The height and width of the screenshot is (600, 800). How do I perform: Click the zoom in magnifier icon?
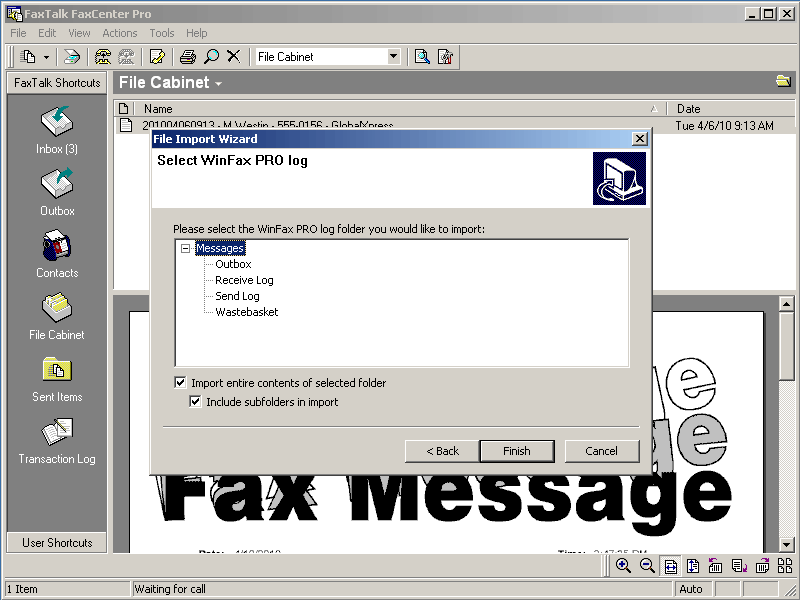point(623,566)
